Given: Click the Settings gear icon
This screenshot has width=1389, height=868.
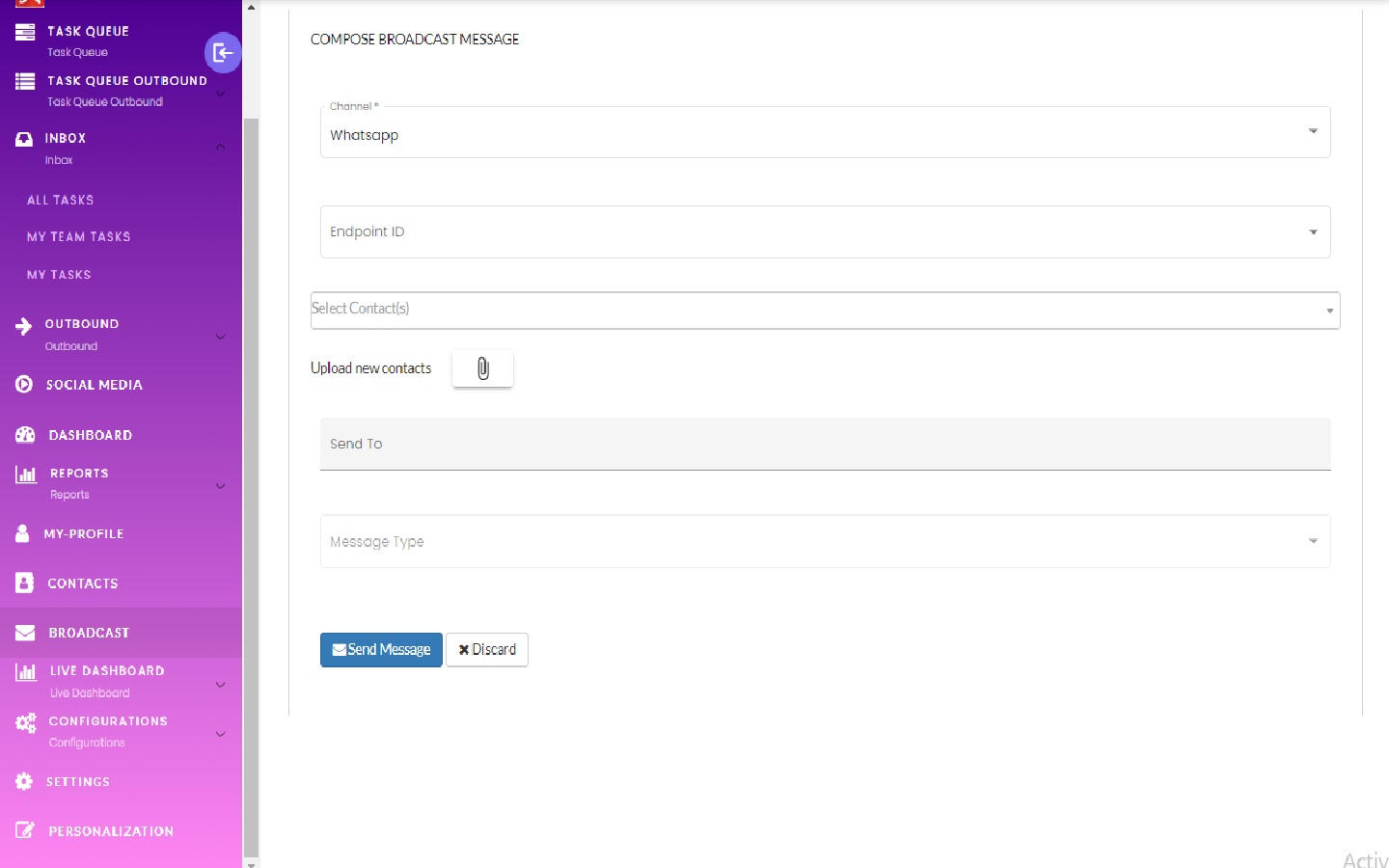Looking at the screenshot, I should pos(24,781).
